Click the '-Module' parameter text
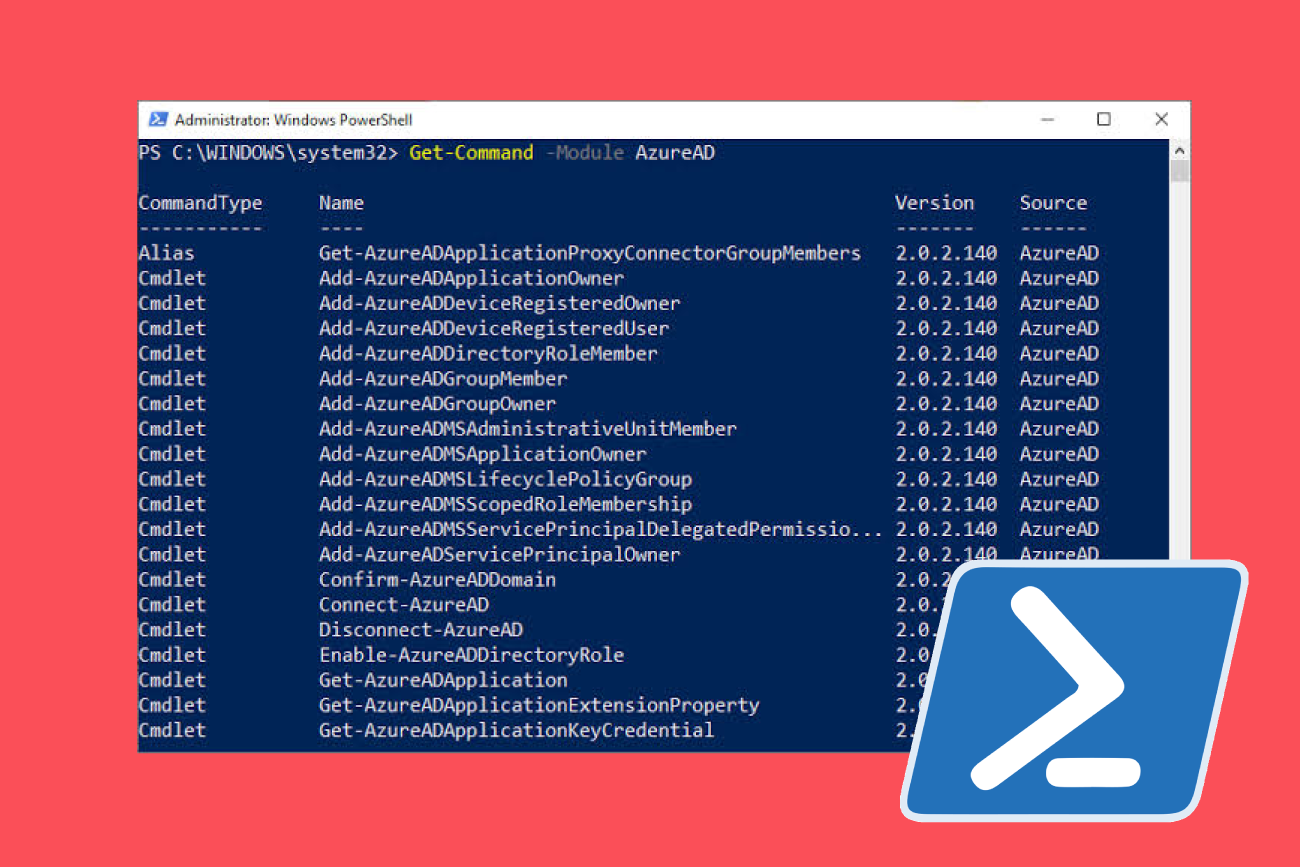The image size is (1300, 867). coord(585,153)
